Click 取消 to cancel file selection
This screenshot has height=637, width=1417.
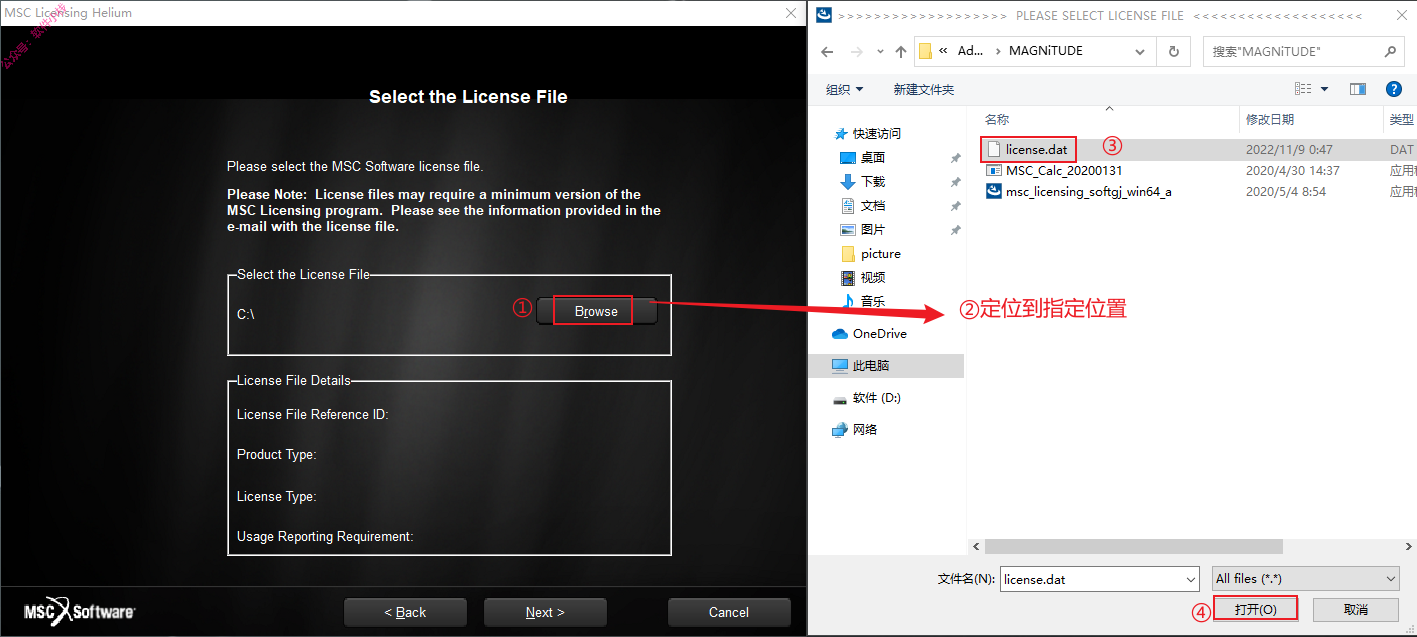pyautogui.click(x=1355, y=609)
